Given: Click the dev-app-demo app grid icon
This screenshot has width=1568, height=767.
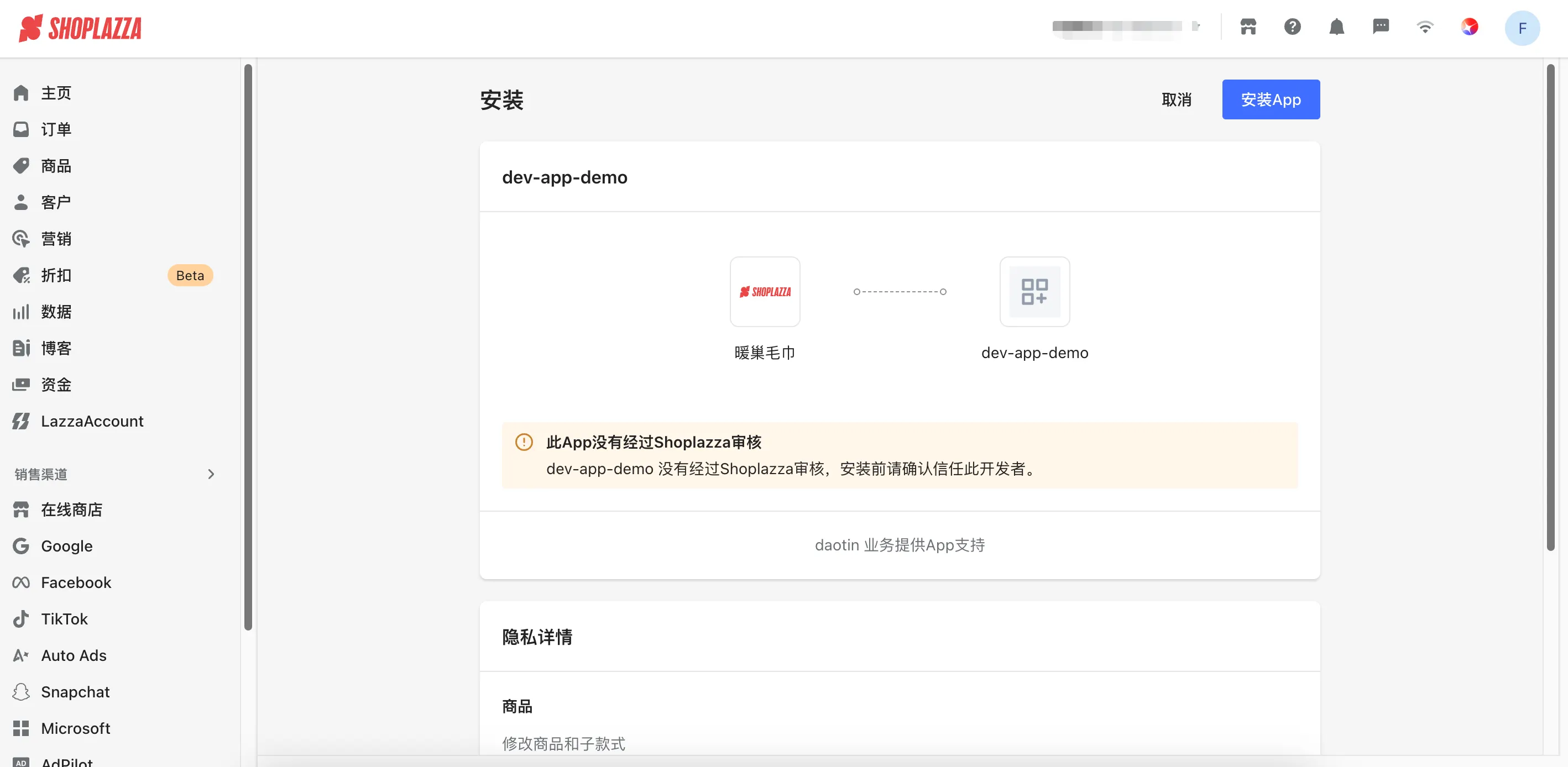Looking at the screenshot, I should click(1034, 291).
